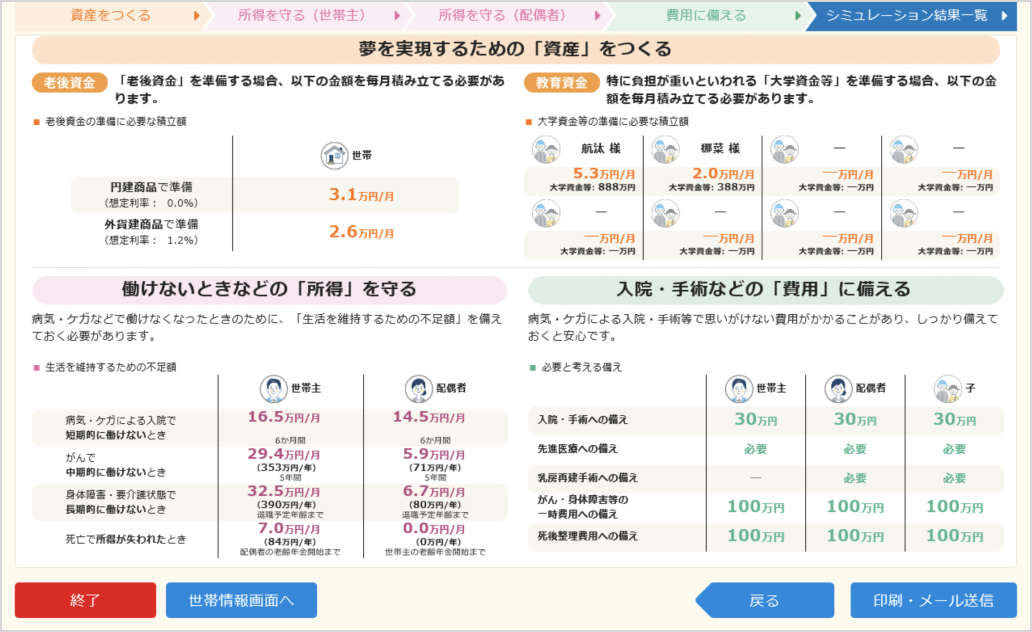Click the avatar icon beside 航汰 様
The width and height of the screenshot is (1032, 632).
pos(546,149)
